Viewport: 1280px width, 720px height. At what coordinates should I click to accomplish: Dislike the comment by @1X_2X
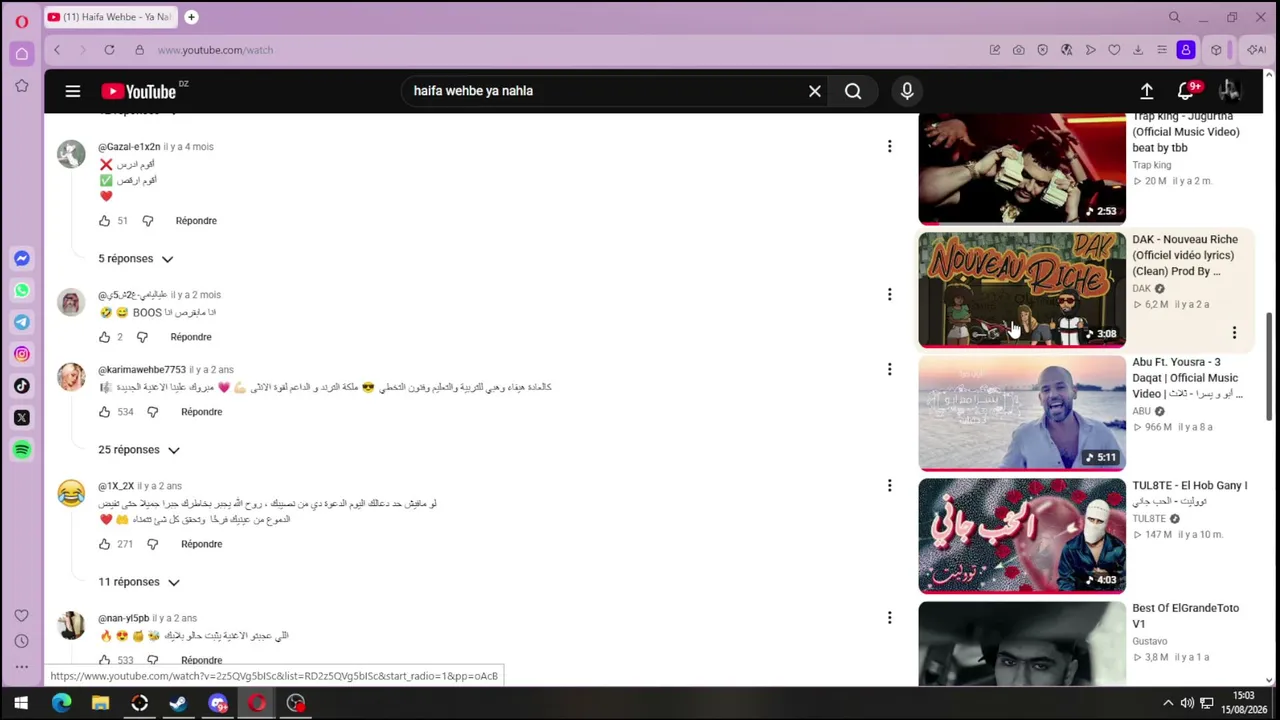click(153, 544)
